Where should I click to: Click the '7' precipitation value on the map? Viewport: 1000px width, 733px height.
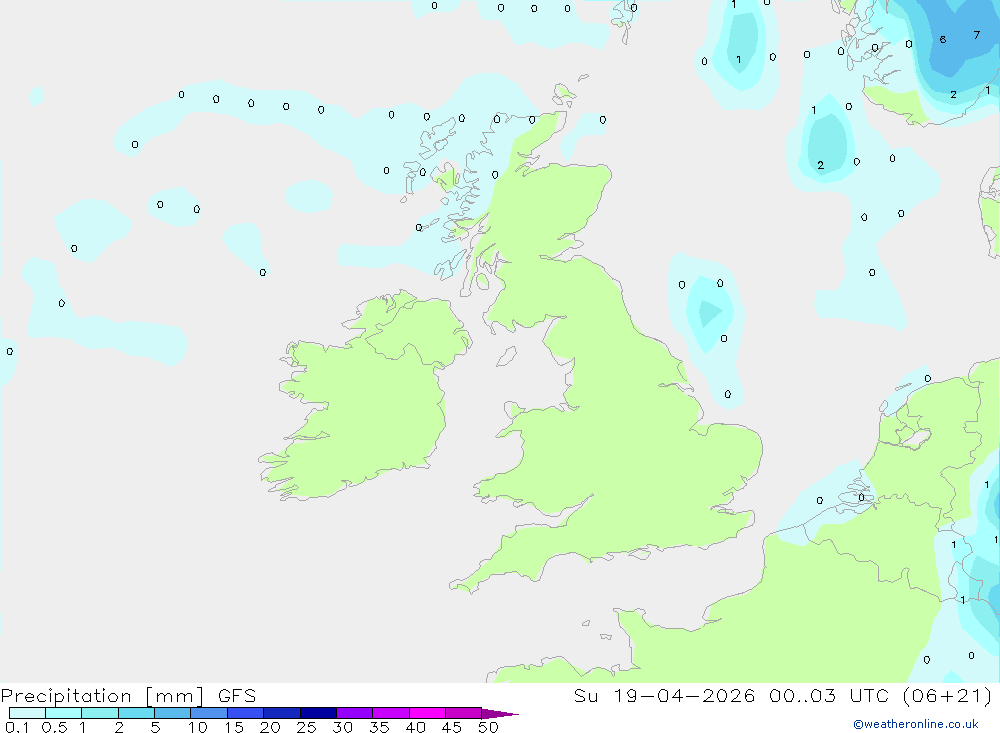point(976,35)
